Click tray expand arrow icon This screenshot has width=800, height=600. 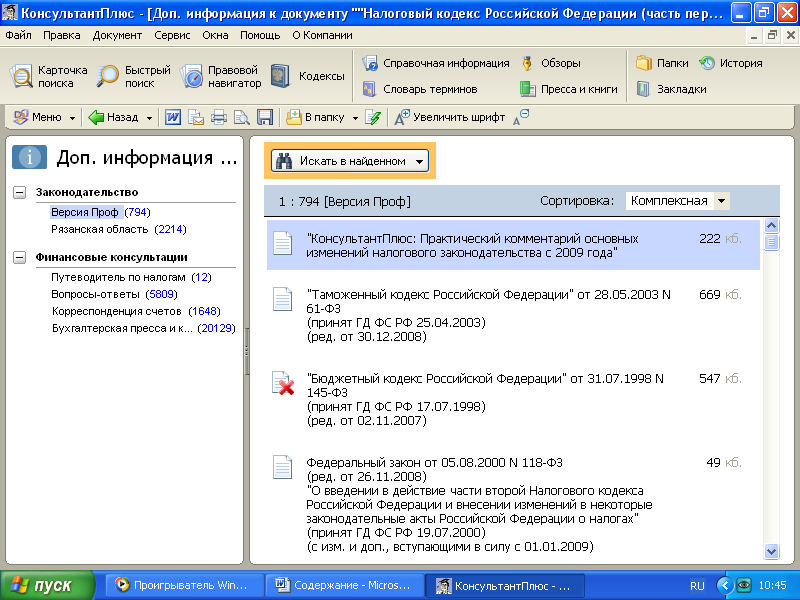click(724, 585)
